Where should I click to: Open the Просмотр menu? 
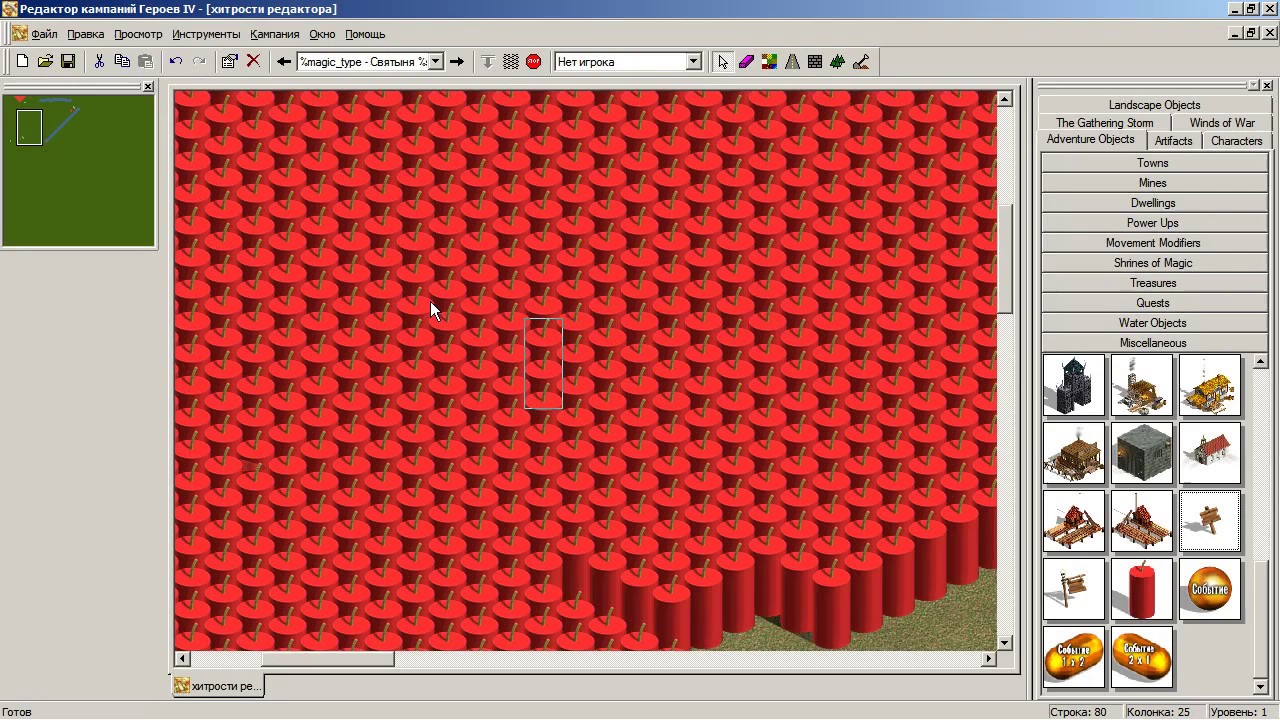pyautogui.click(x=138, y=34)
